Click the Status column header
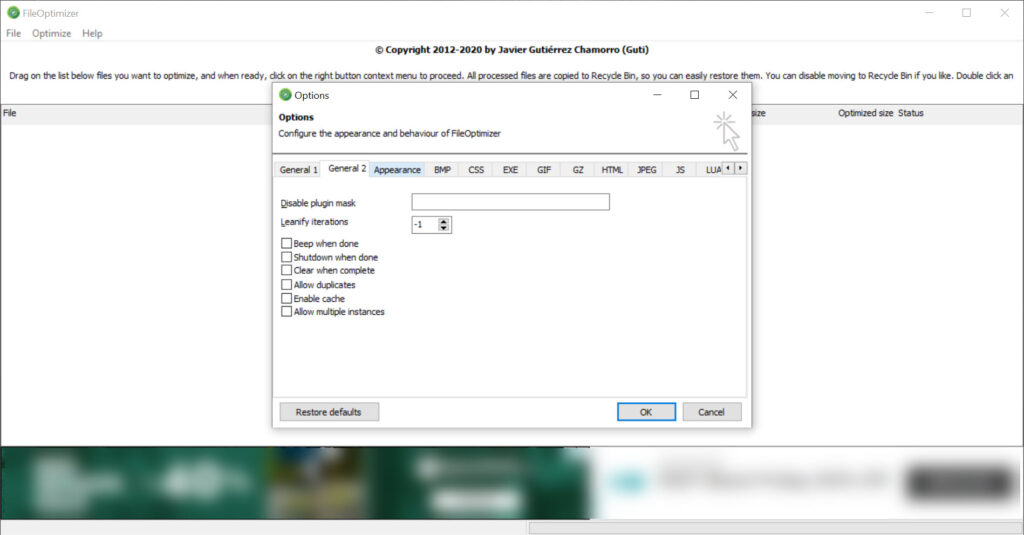 (x=910, y=113)
